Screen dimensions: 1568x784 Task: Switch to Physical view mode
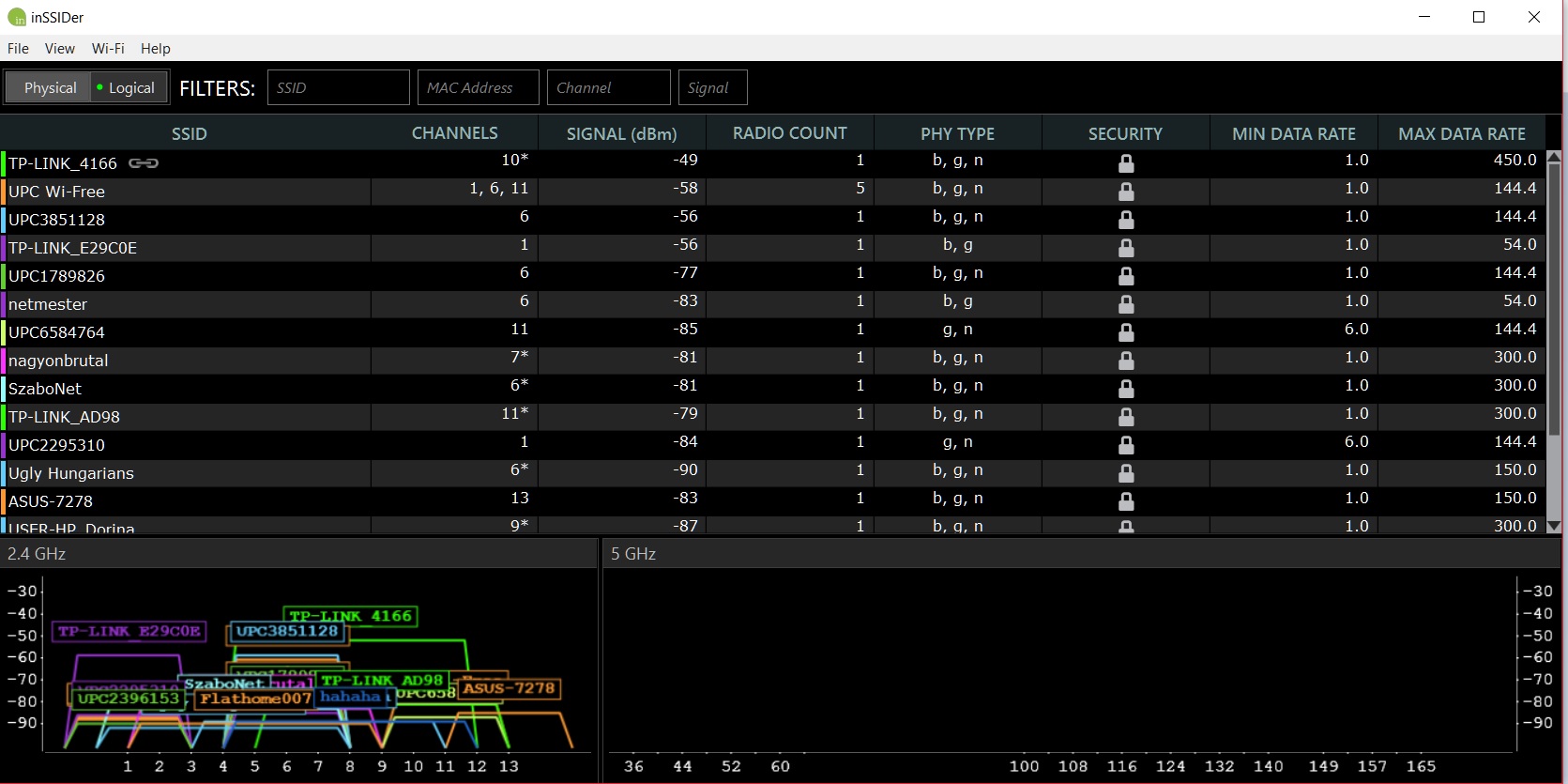(x=50, y=87)
